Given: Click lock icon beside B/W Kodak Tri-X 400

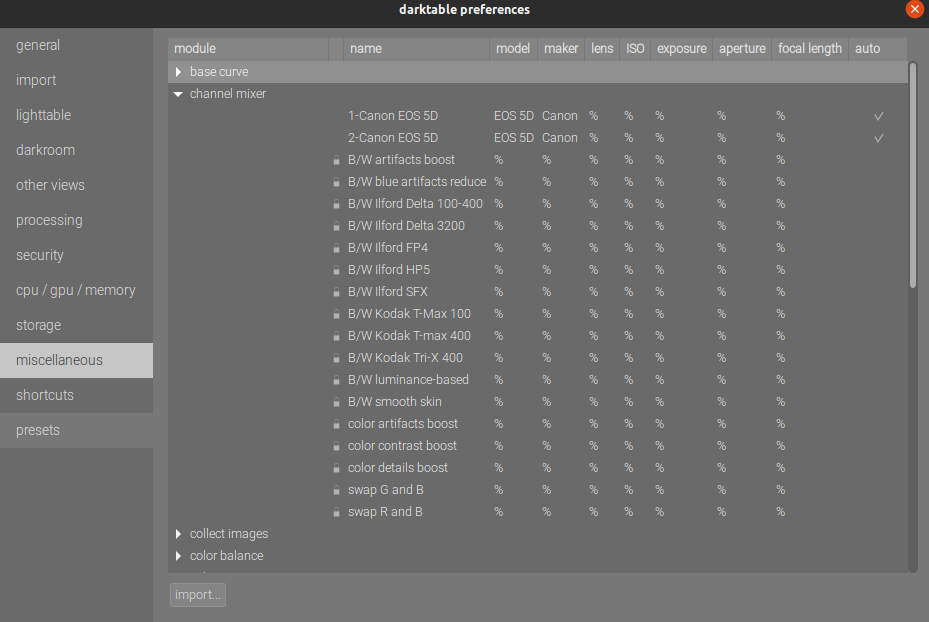Looking at the screenshot, I should click(336, 358).
